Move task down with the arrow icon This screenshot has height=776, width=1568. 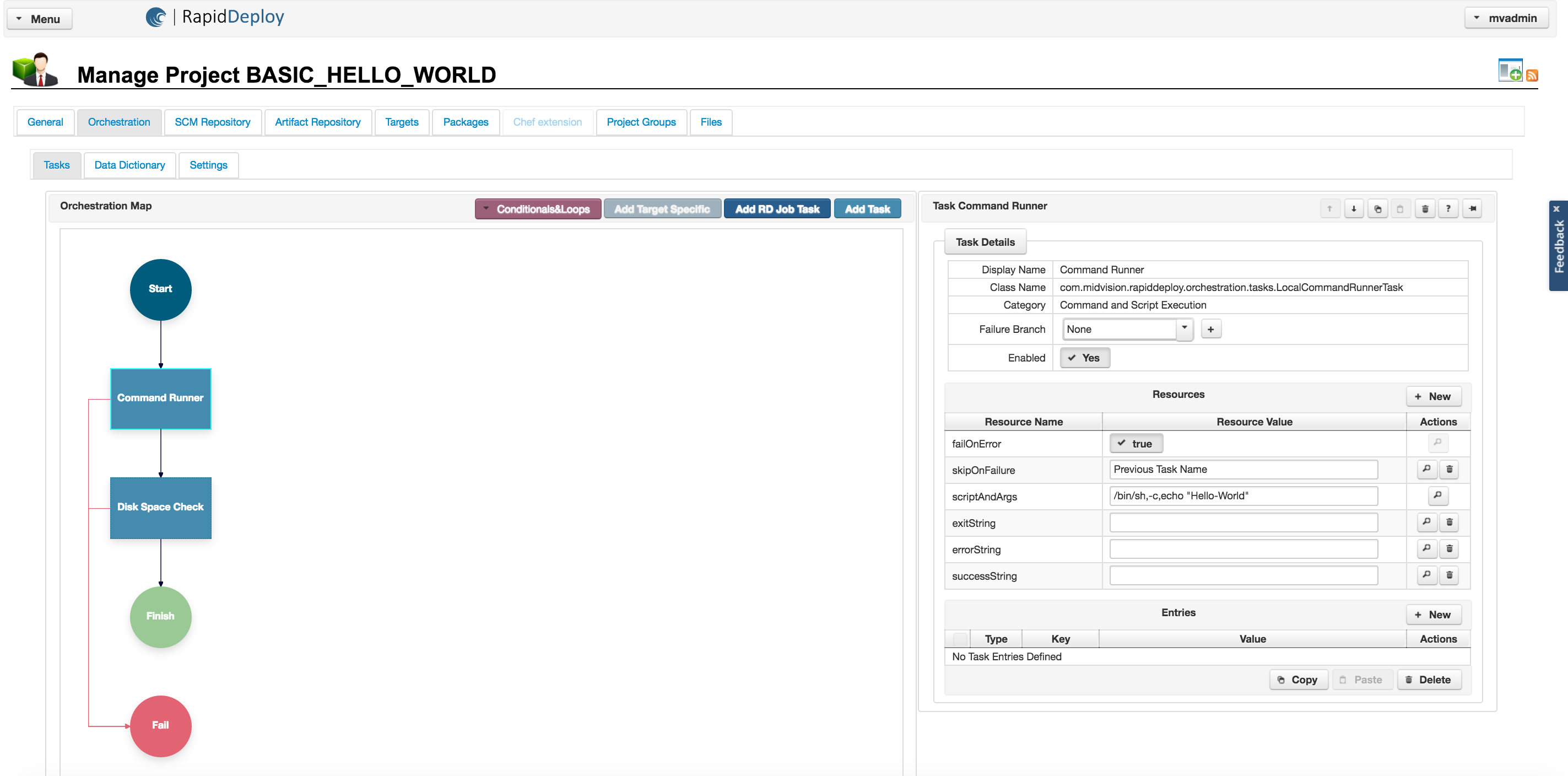point(1354,209)
